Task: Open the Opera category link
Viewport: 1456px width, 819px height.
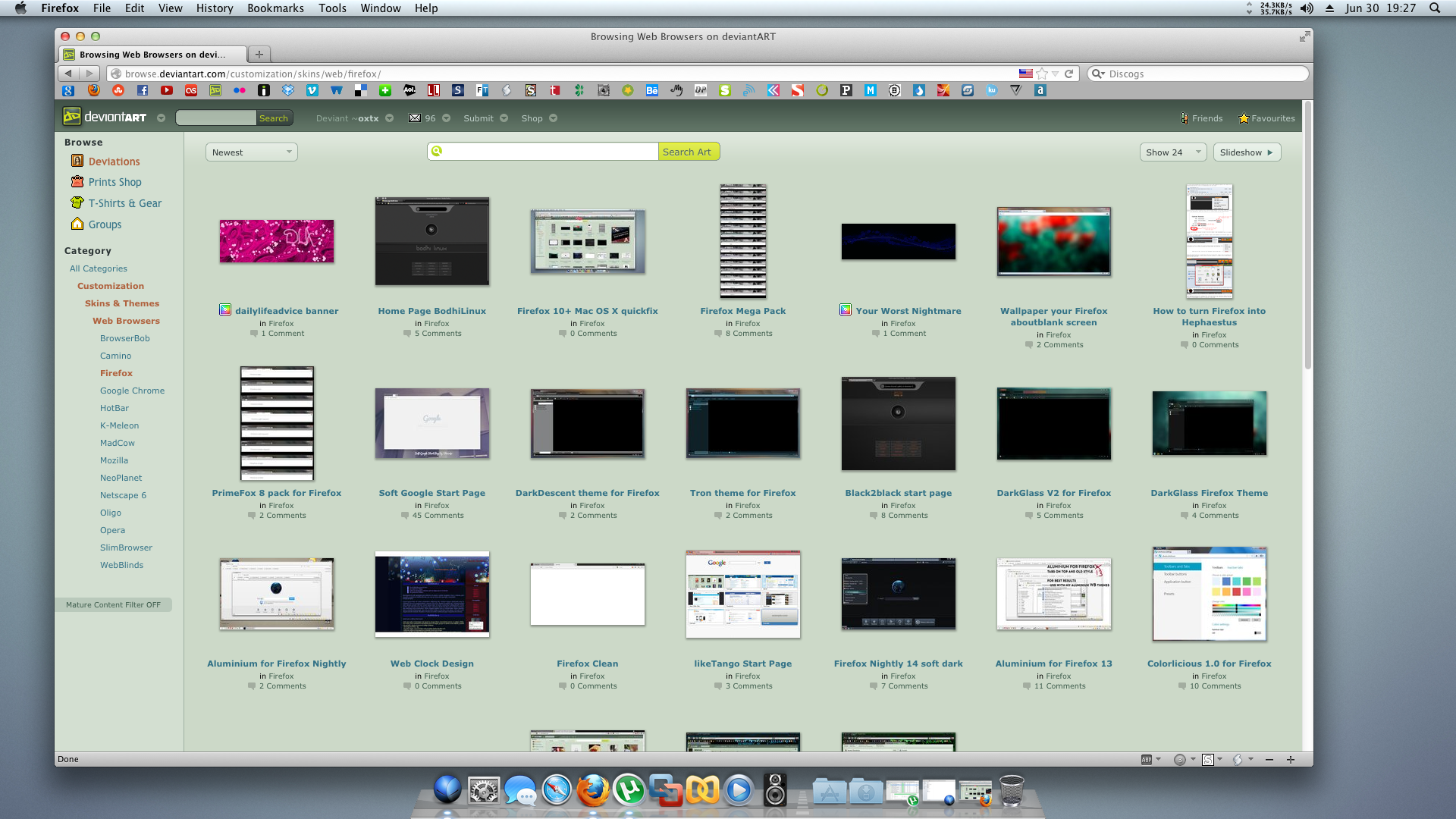Action: click(112, 530)
